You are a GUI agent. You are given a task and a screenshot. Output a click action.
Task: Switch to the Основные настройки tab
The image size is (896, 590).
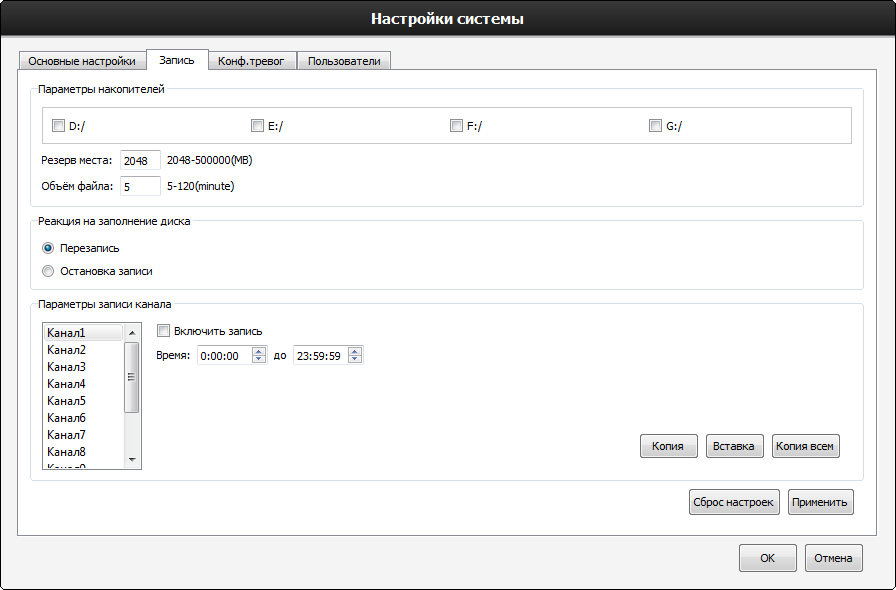point(82,61)
